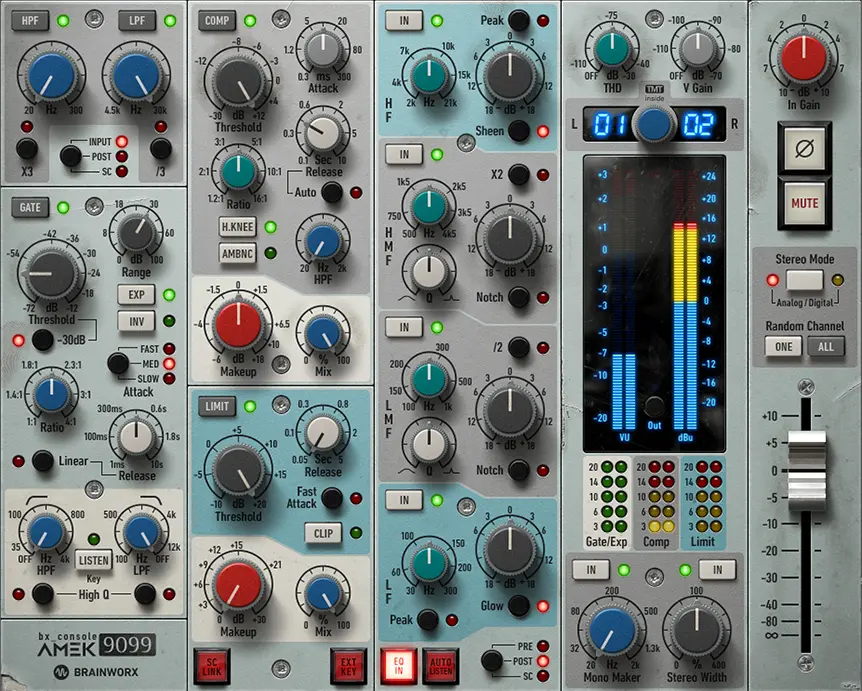Click the compressor Ratio teal knob
The height and width of the screenshot is (691, 862).
[238, 172]
